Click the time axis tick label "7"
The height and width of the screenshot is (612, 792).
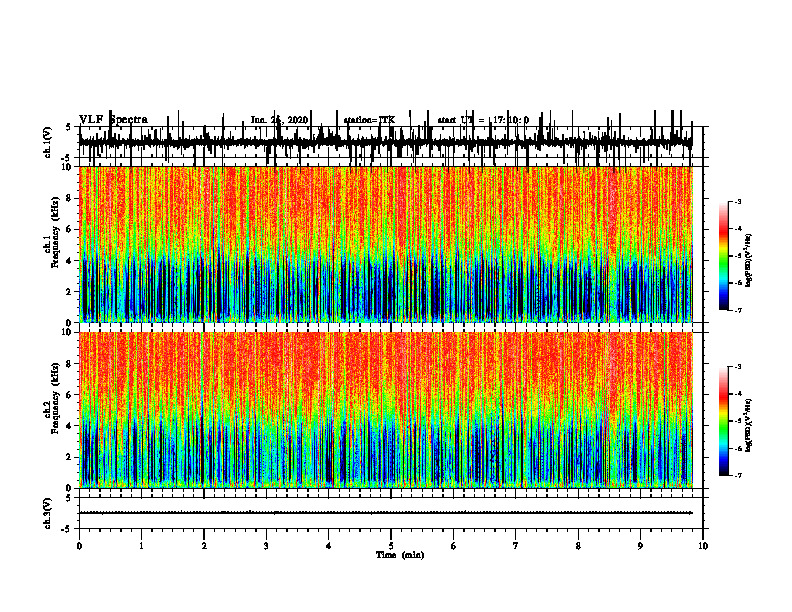pyautogui.click(x=516, y=546)
